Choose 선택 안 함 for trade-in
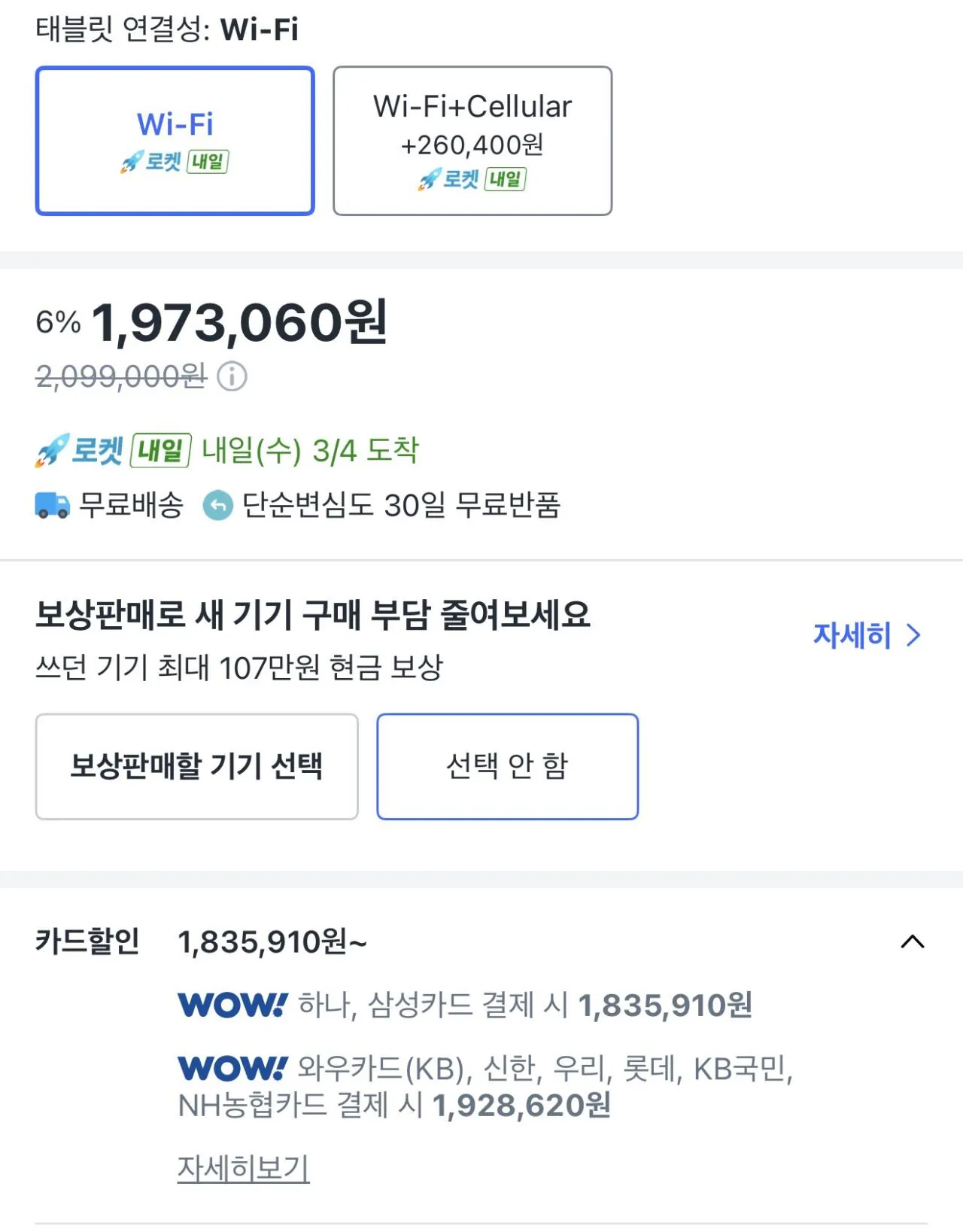 point(507,765)
